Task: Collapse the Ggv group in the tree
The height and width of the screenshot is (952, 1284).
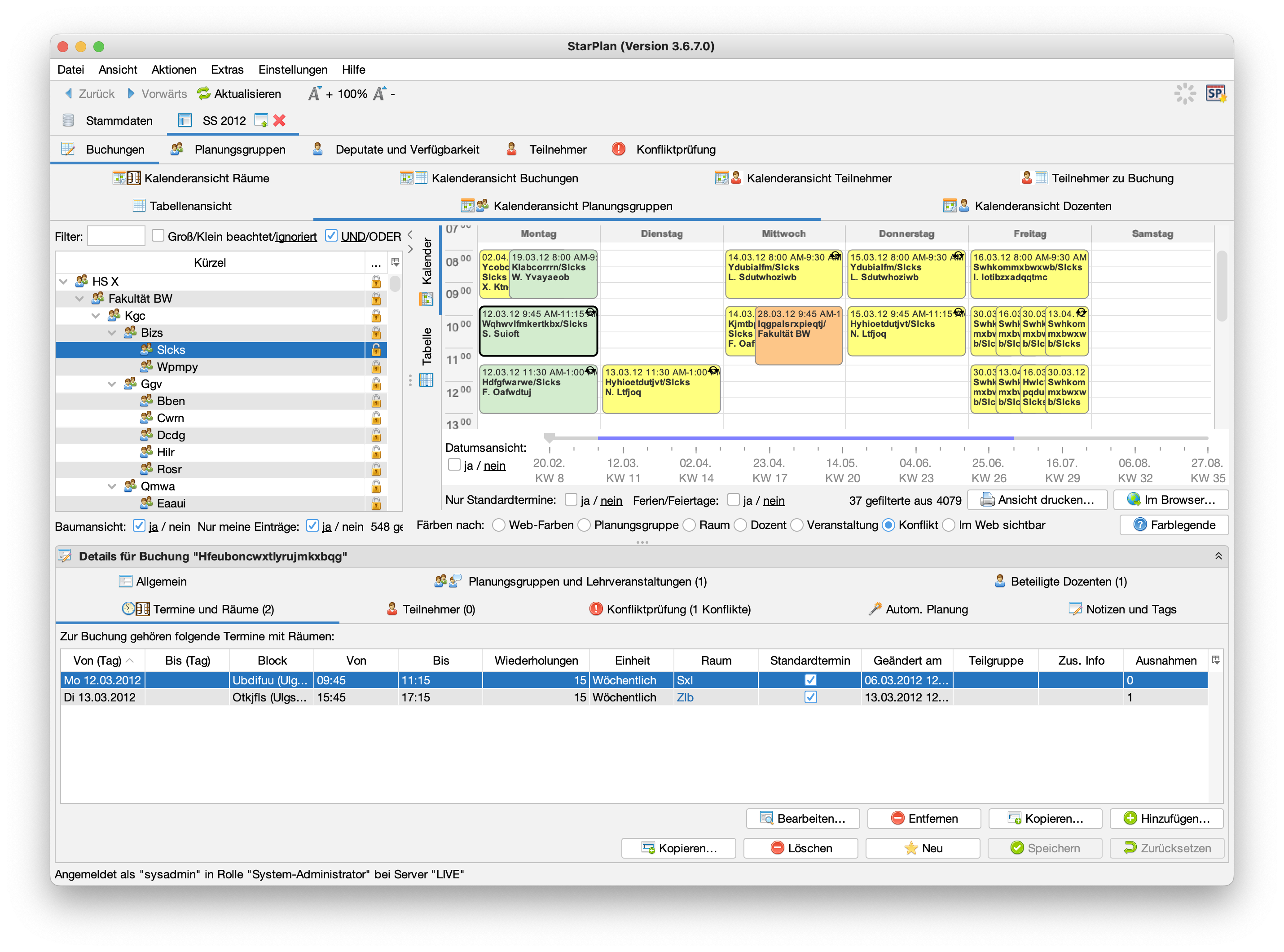Action: coord(112,384)
